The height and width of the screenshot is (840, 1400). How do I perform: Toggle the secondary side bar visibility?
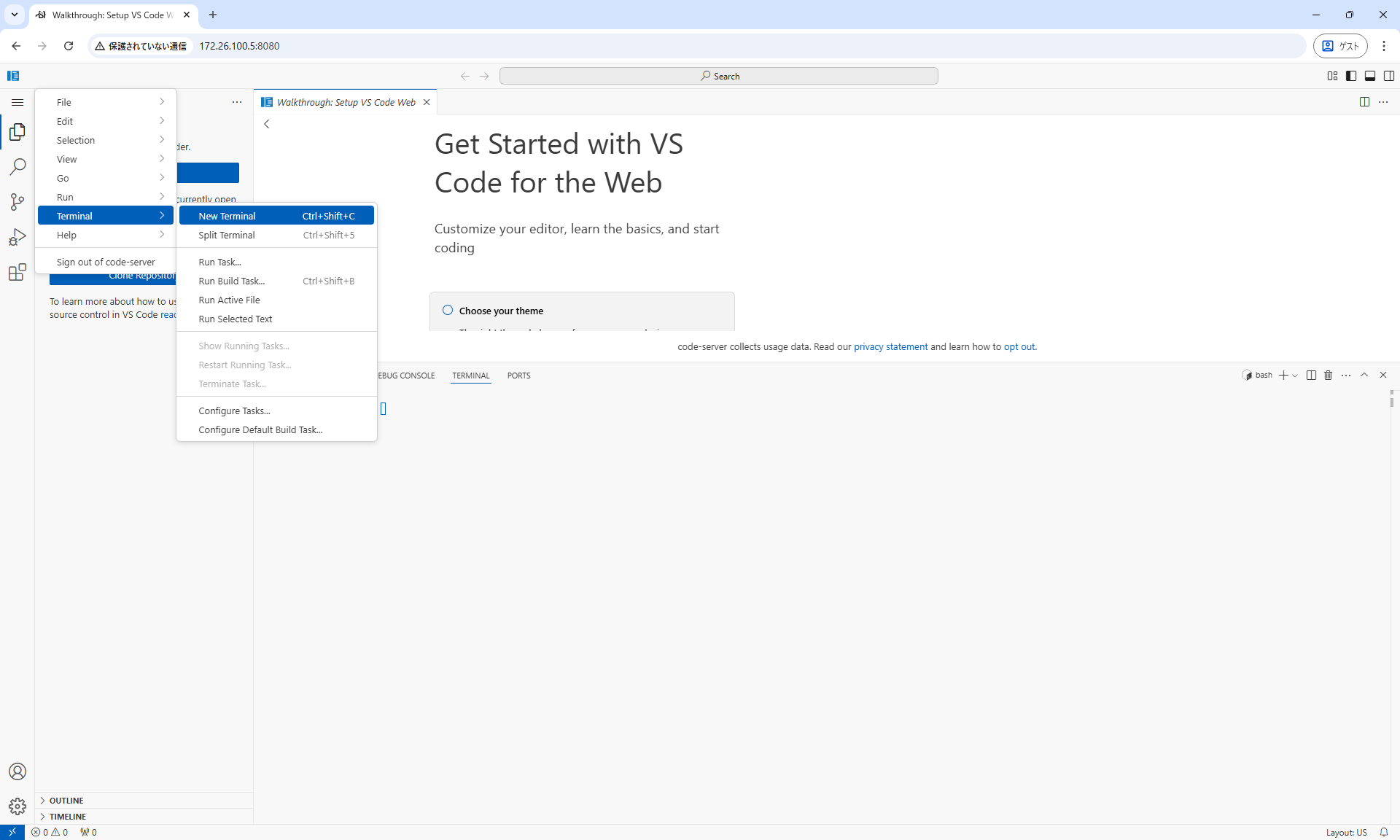(1389, 76)
